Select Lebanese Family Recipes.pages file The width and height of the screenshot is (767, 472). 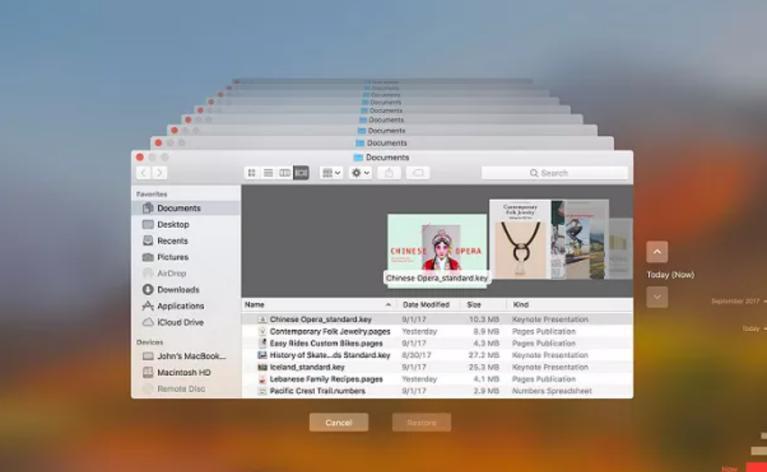click(437, 379)
